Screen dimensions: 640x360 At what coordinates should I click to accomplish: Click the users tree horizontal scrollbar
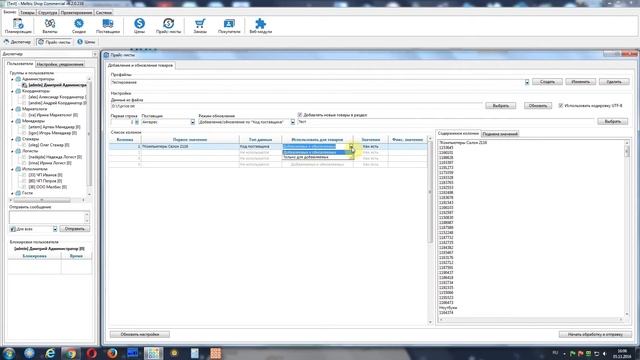(47, 200)
